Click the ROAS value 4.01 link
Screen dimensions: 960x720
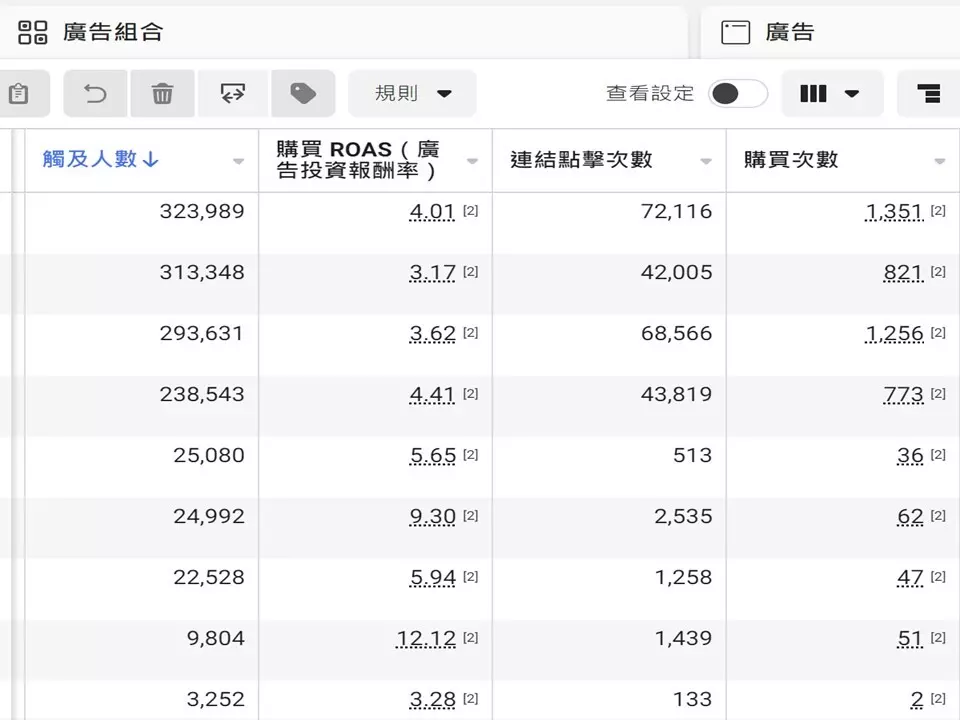click(x=431, y=211)
